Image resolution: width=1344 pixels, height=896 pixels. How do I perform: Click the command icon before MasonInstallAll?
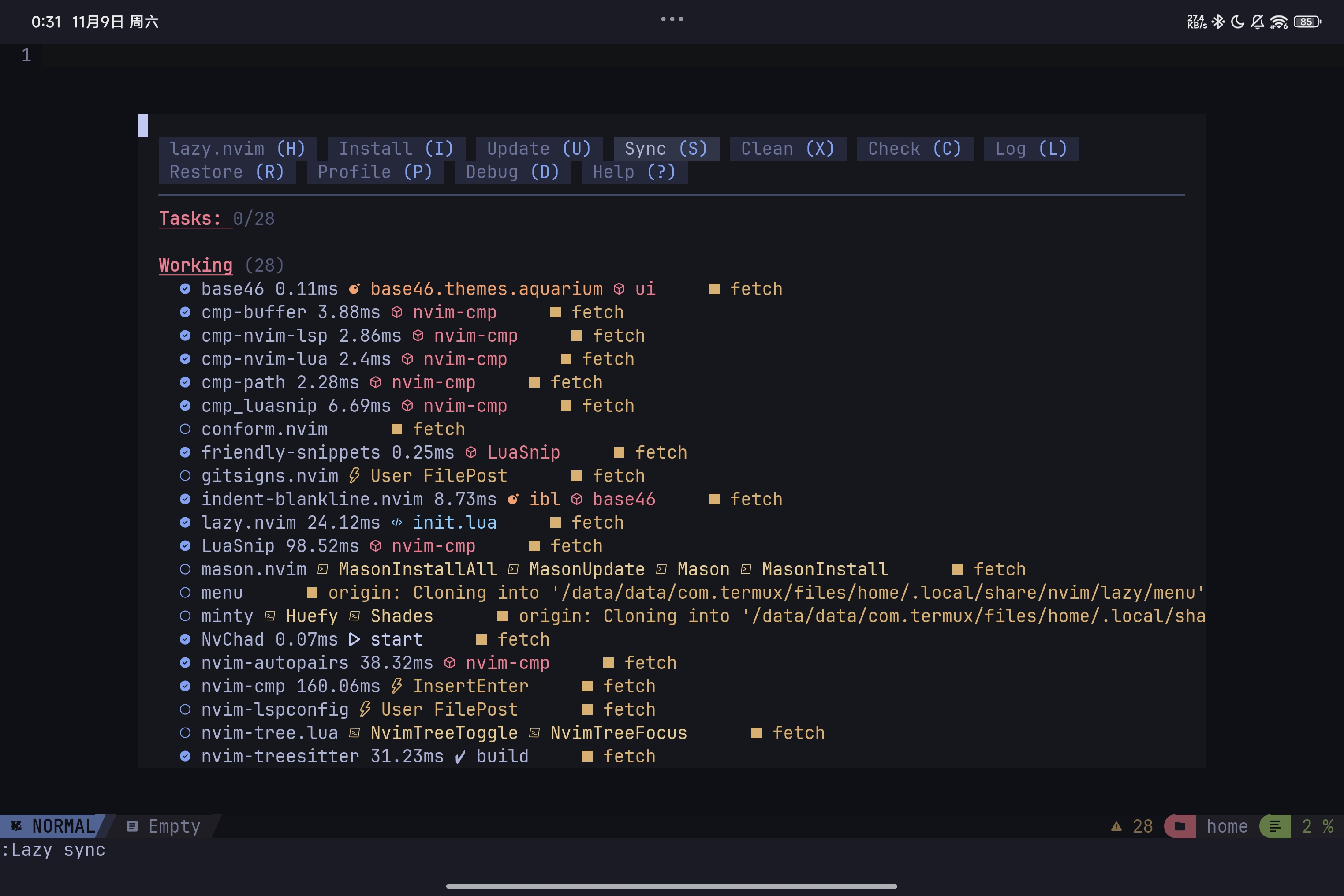[x=323, y=569]
